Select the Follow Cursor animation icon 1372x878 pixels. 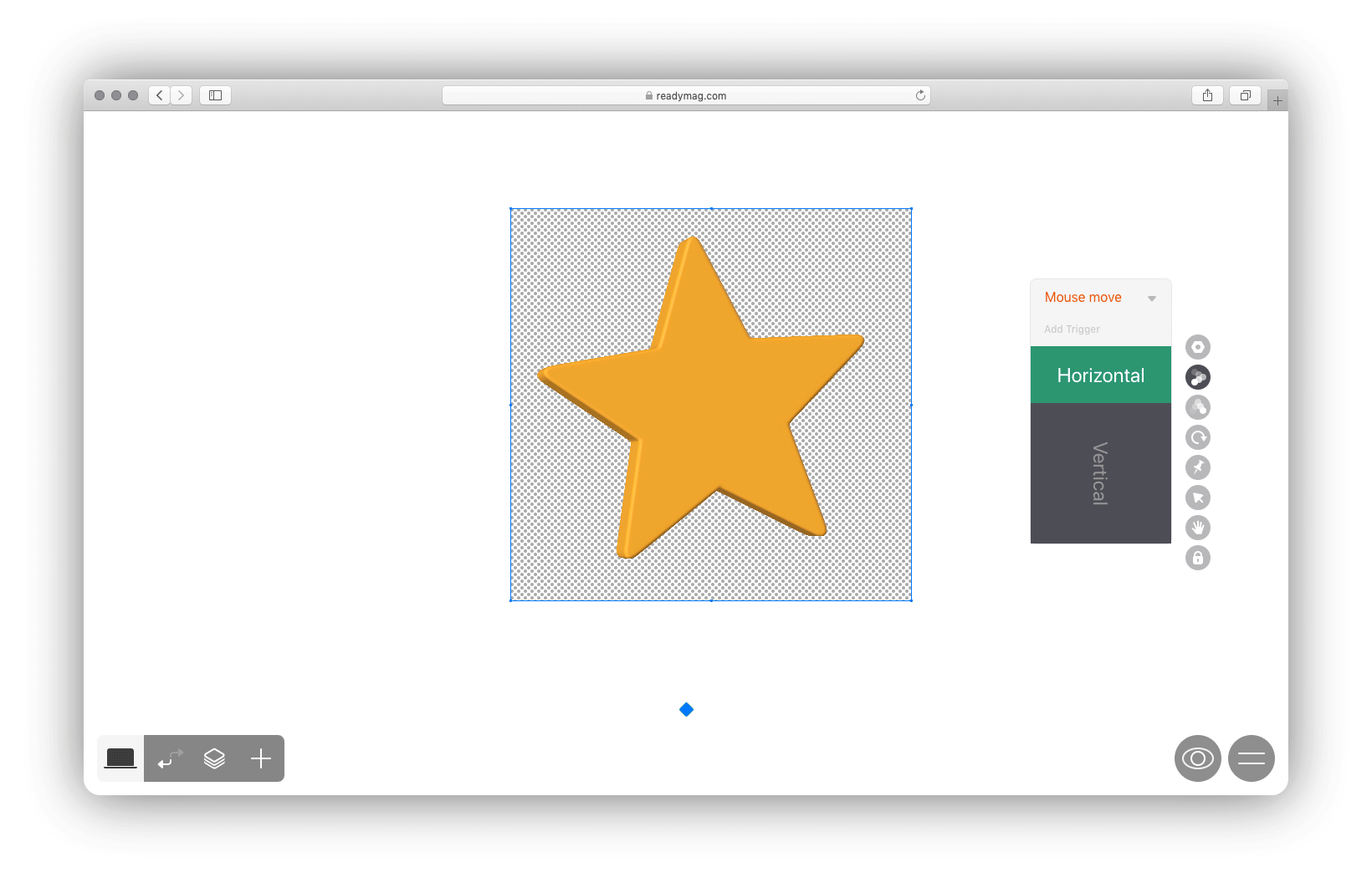pyautogui.click(x=1198, y=497)
